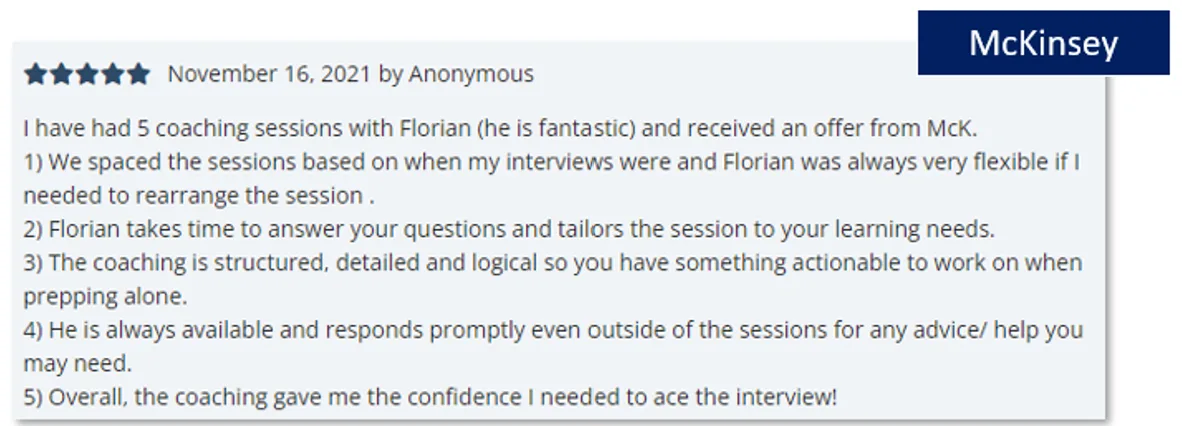Click the second rating star
This screenshot has height=426, width=1182.
(61, 74)
